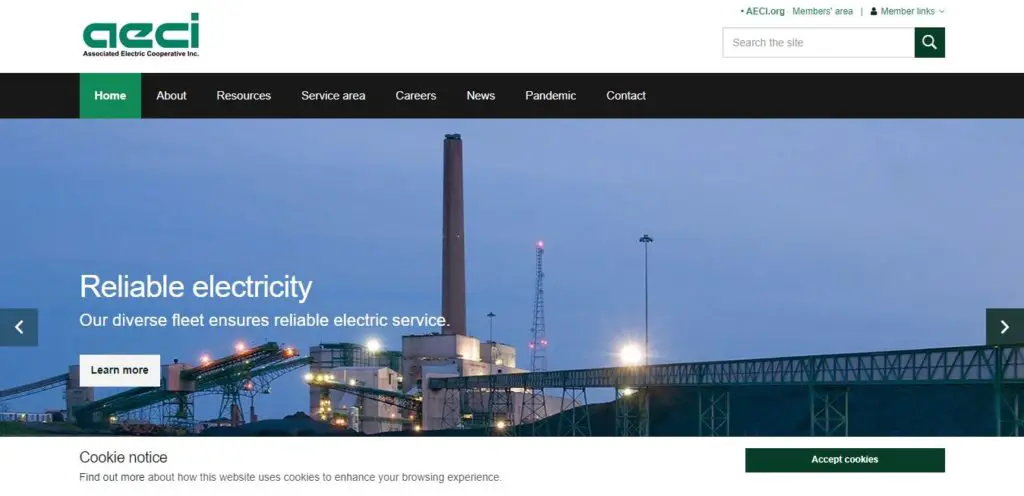Go to previous slide arrow
Screen dimensions: 1024x496
[x=19, y=327]
